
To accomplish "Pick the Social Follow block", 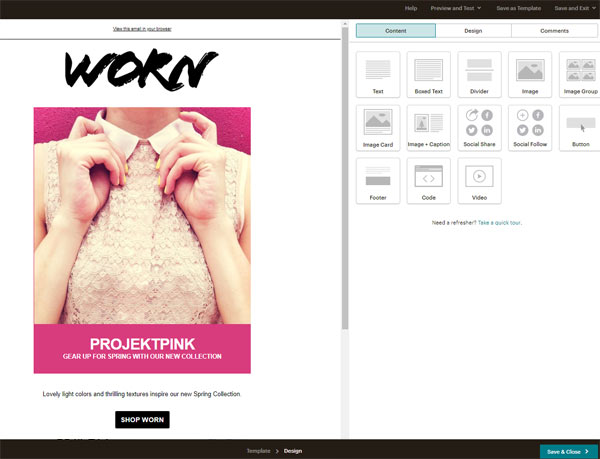I will [530, 127].
